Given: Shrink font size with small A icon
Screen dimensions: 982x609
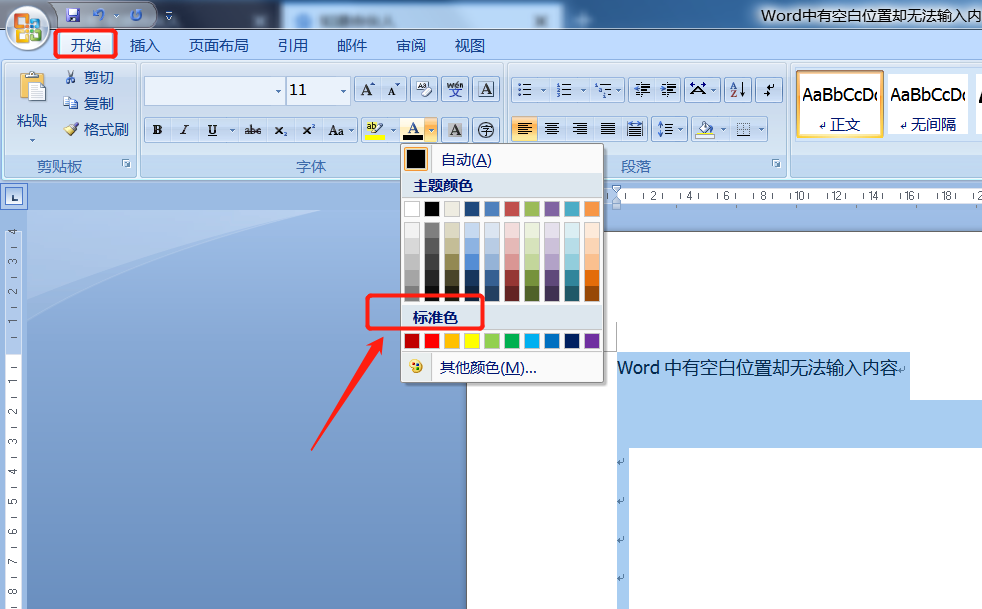Looking at the screenshot, I should (393, 90).
